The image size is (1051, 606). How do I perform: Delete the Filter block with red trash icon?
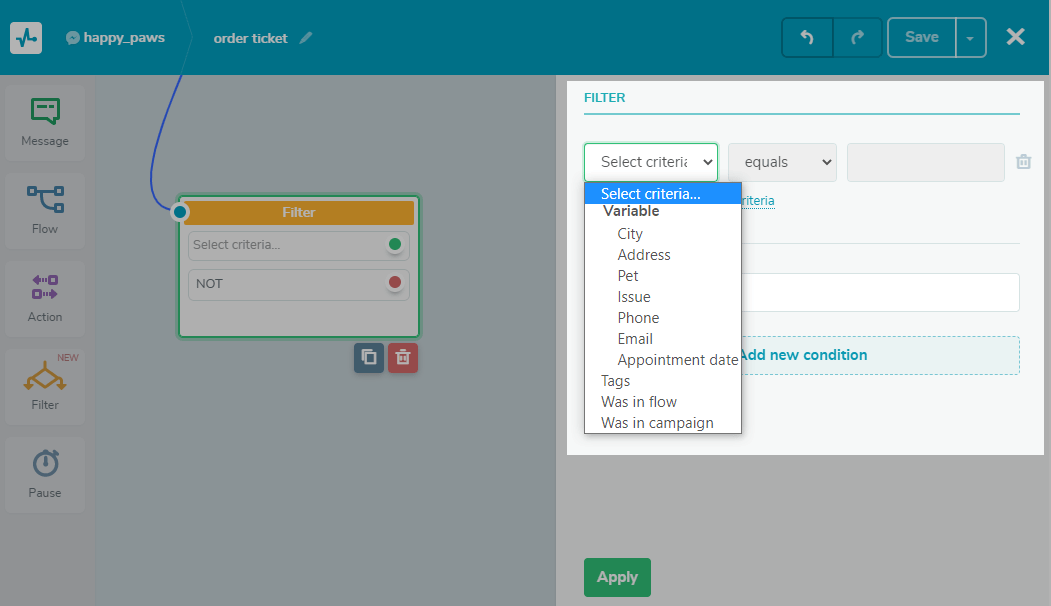click(x=402, y=357)
